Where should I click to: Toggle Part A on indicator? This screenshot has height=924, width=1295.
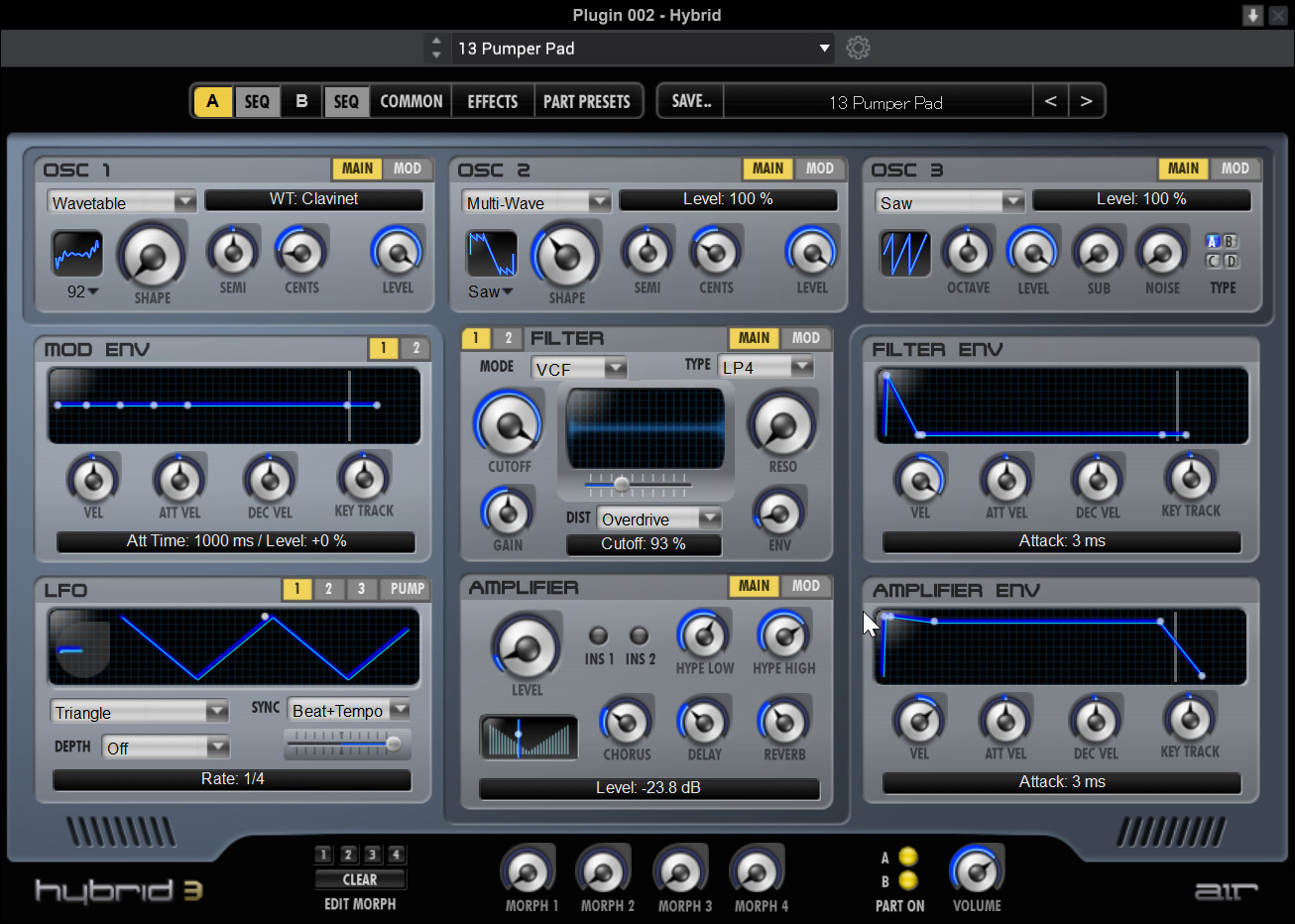(907, 858)
